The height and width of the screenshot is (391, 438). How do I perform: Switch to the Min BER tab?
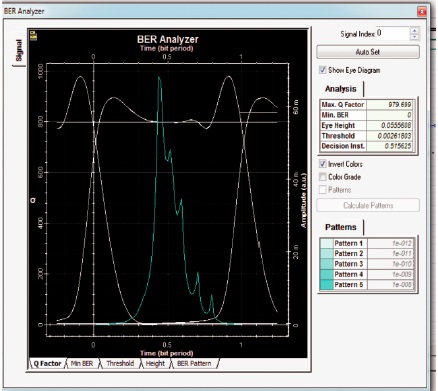pos(82,363)
